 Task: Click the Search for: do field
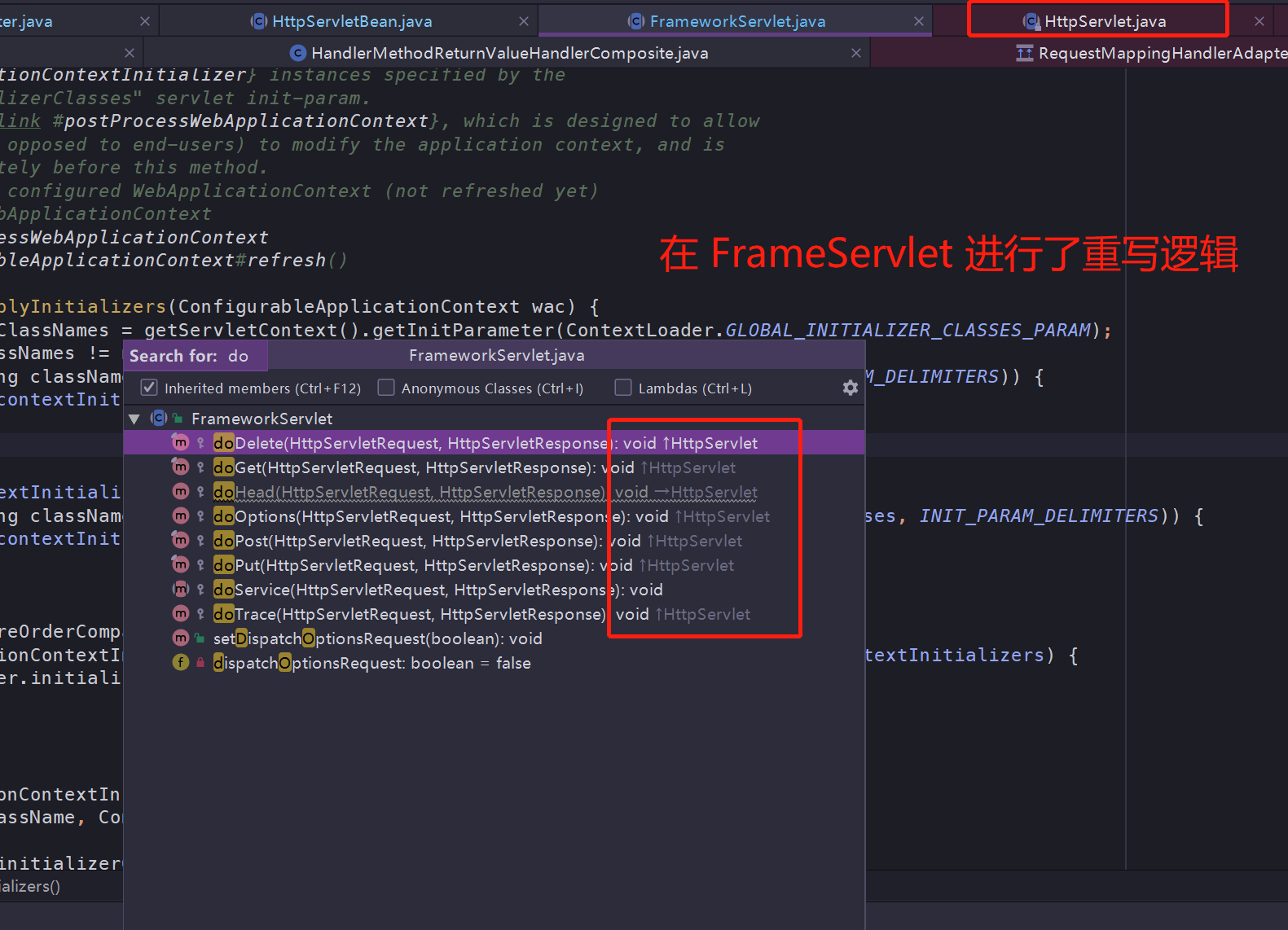[195, 356]
